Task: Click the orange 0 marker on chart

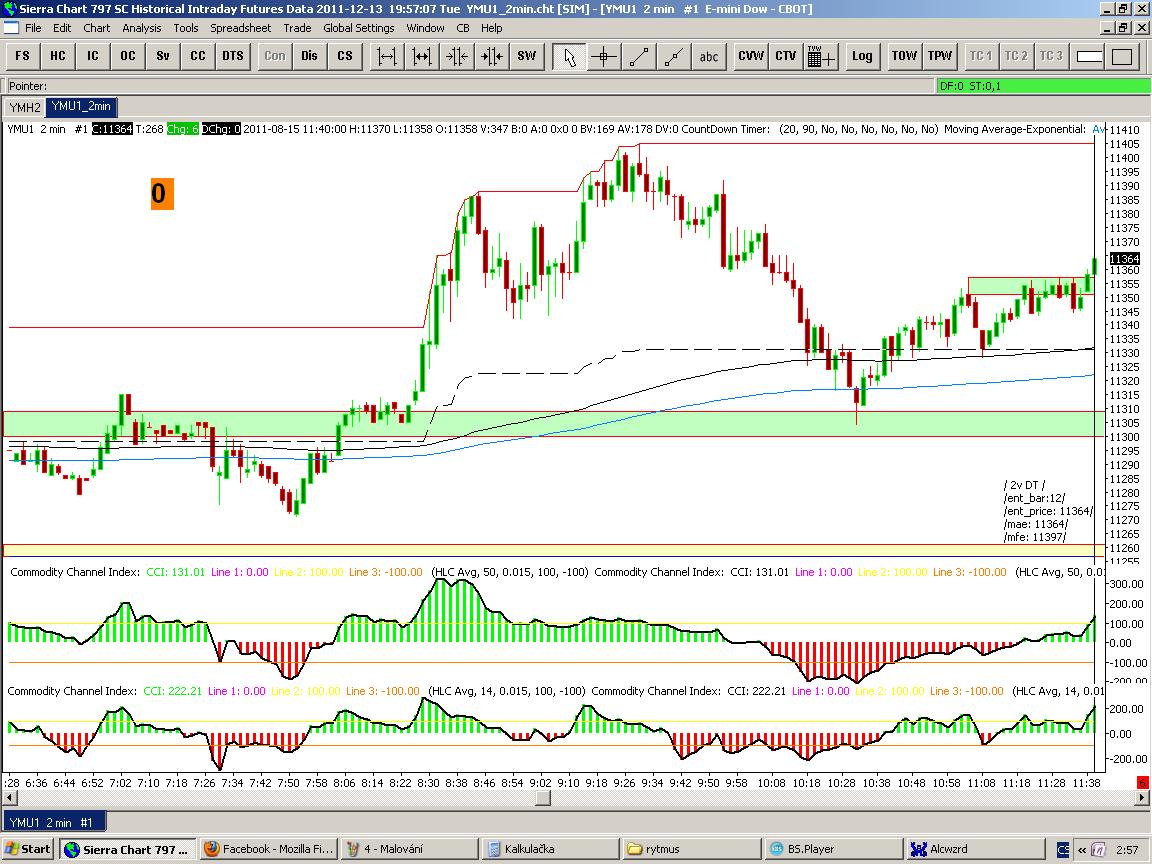Action: (x=162, y=193)
